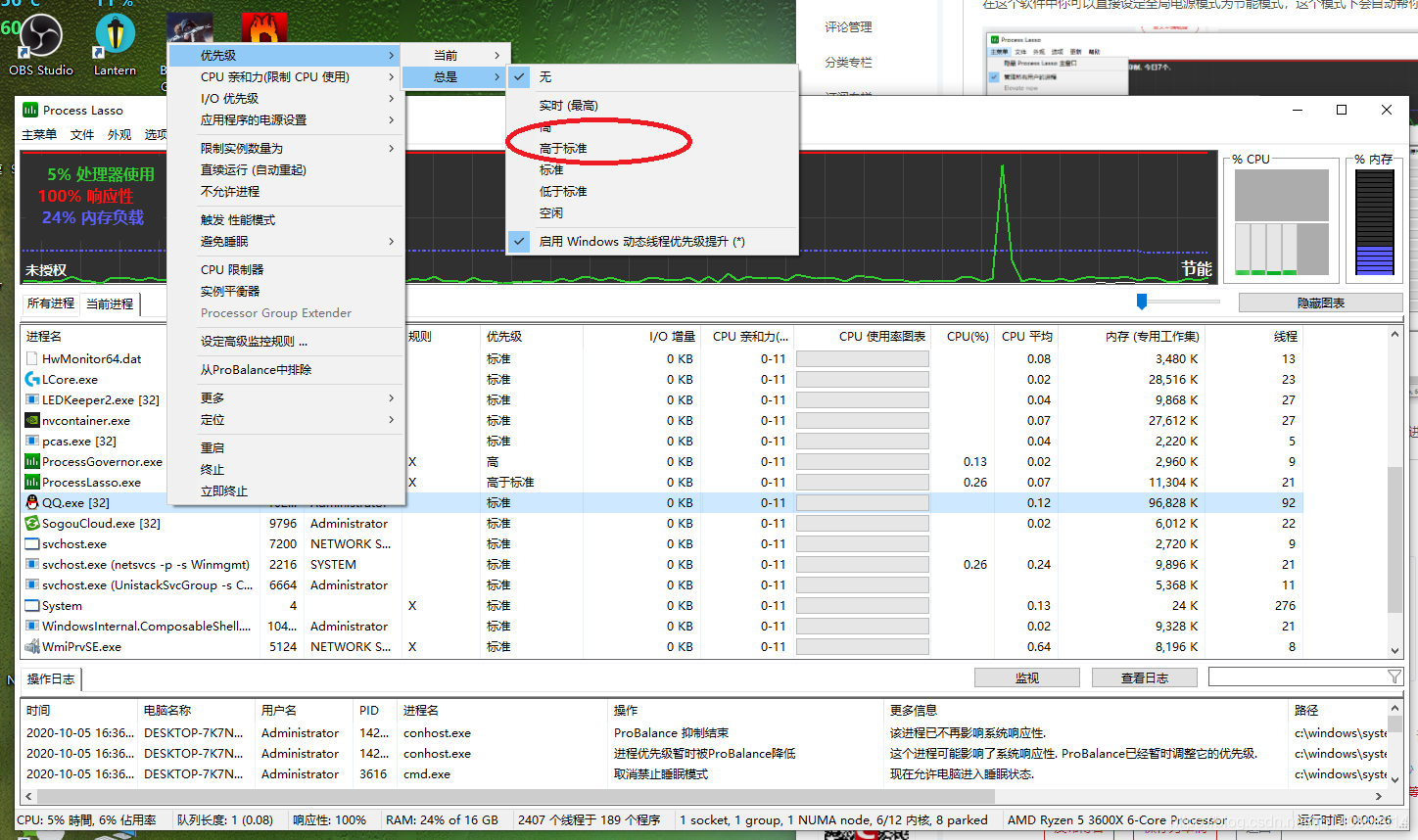Select 触发 性能模式 entry
1418x840 pixels.
pos(286,220)
